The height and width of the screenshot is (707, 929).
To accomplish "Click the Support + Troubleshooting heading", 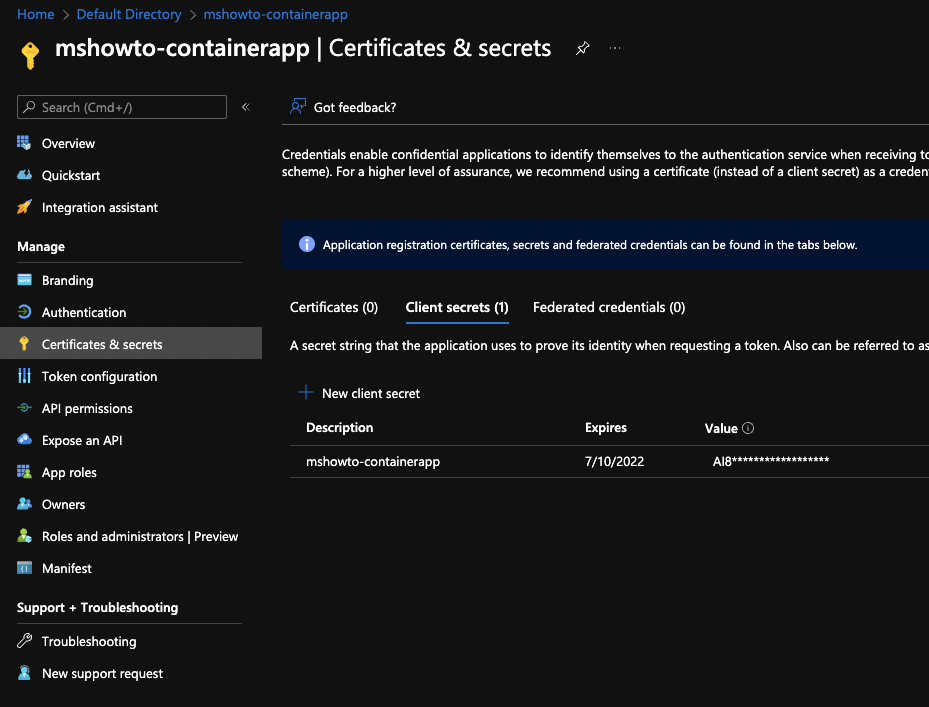I will click(97, 607).
